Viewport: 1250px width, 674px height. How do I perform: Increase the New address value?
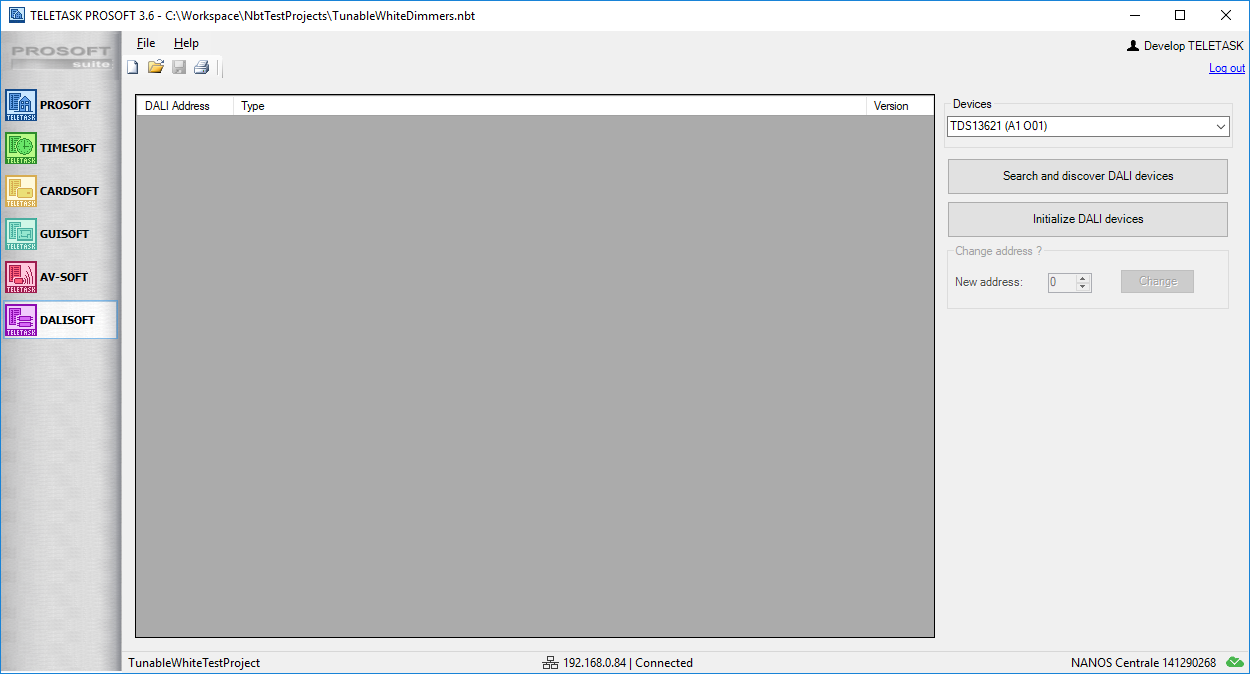click(1083, 278)
